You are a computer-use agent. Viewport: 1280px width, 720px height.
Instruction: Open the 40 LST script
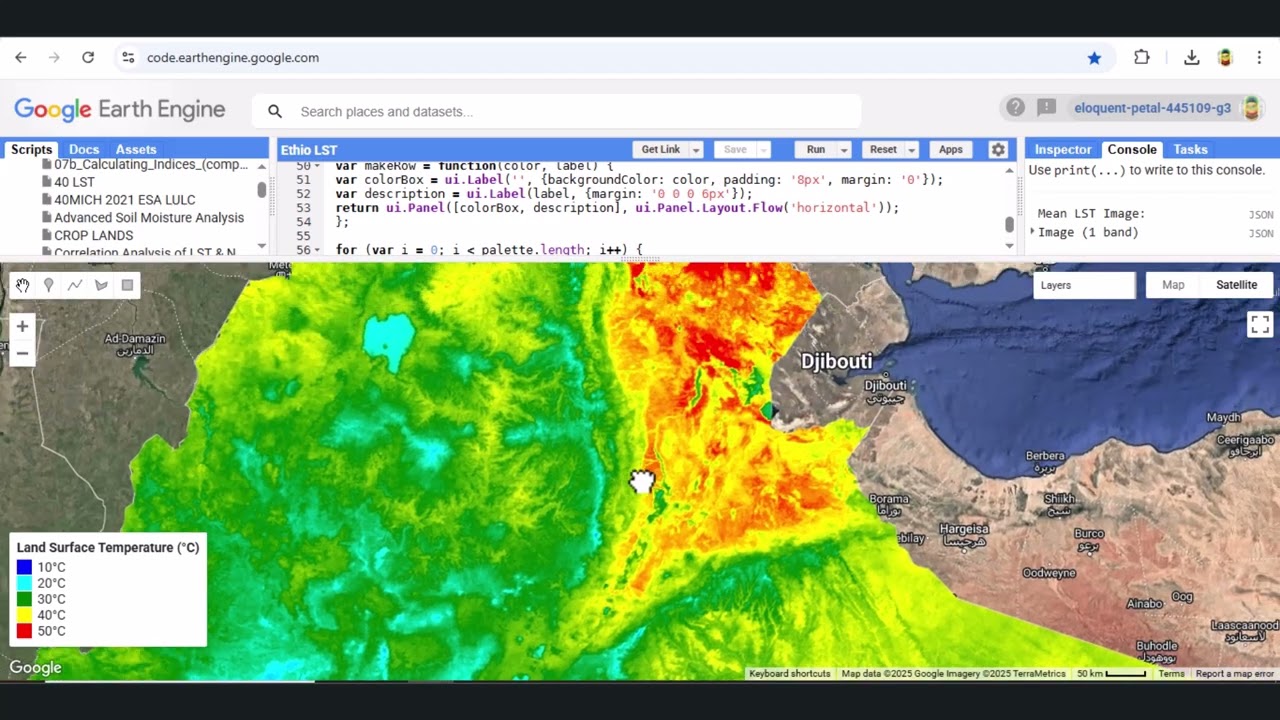coord(74,182)
